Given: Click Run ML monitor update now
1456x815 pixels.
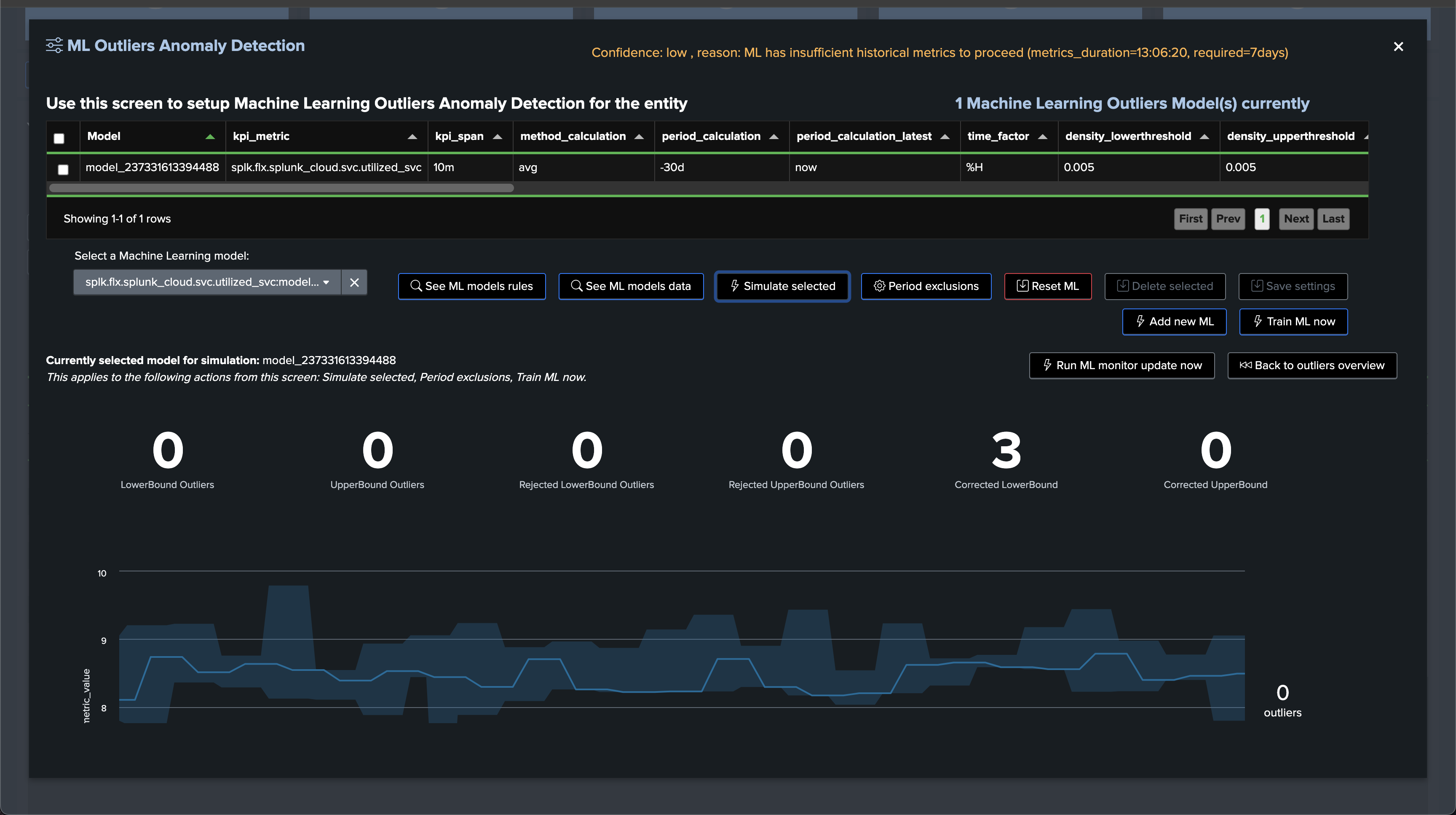Looking at the screenshot, I should tap(1122, 366).
